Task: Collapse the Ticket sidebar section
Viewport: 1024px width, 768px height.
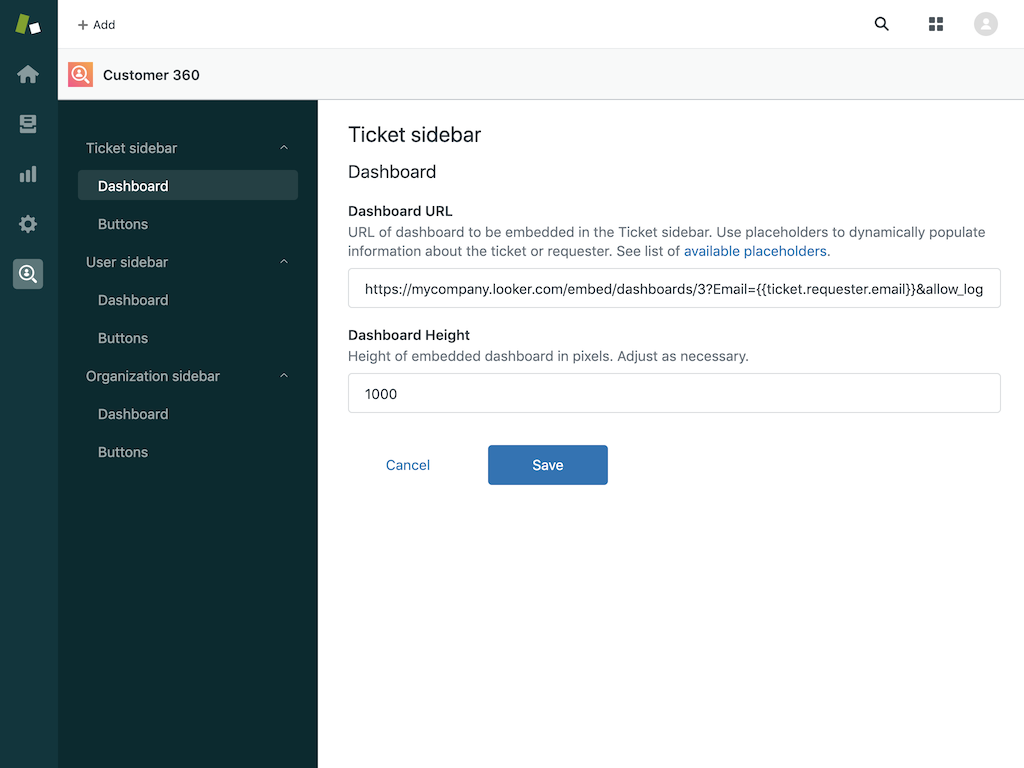Action: pos(284,148)
